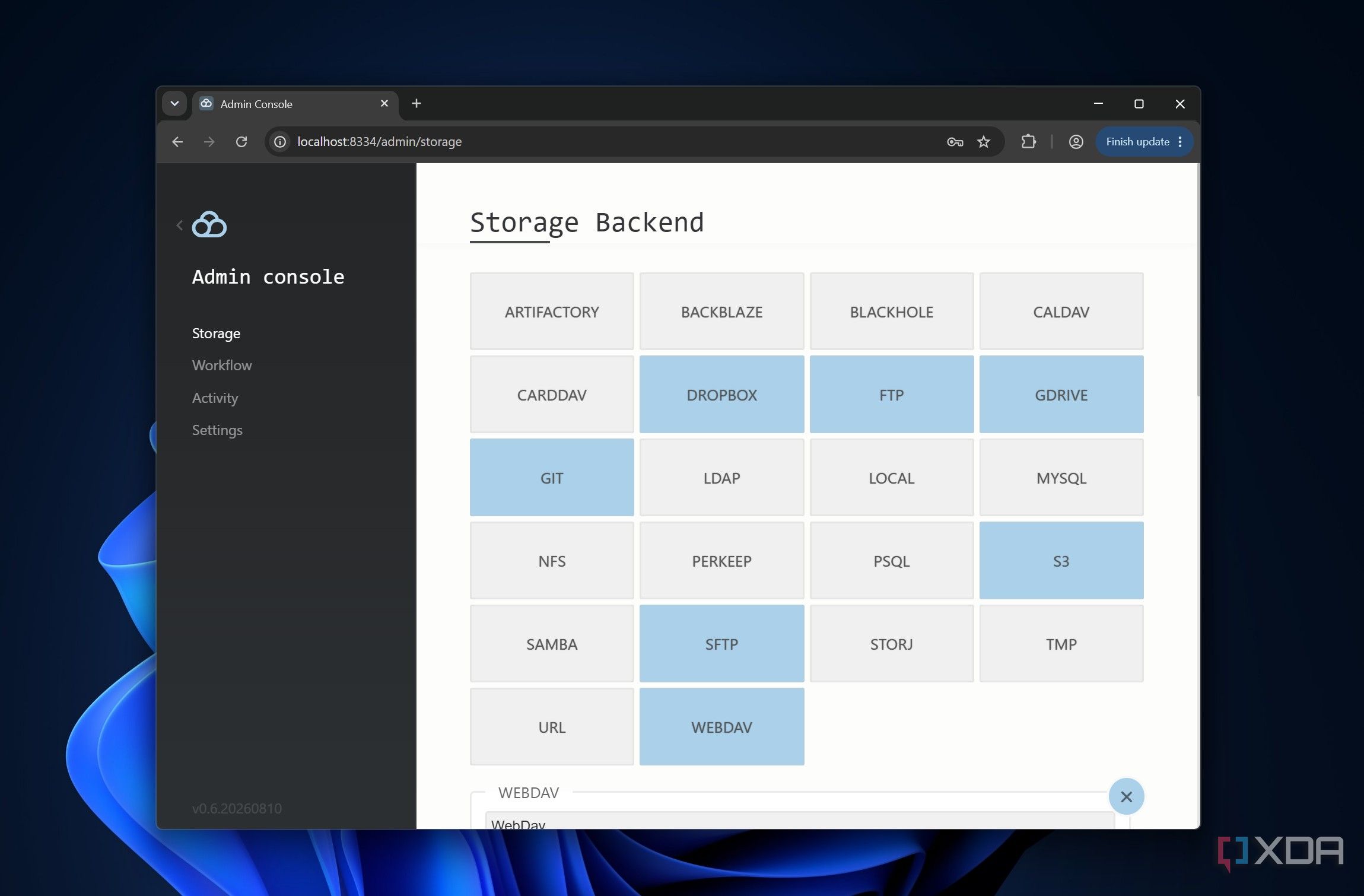Click the page vertical scrollbar
This screenshot has height=896, width=1364.
point(1198,280)
